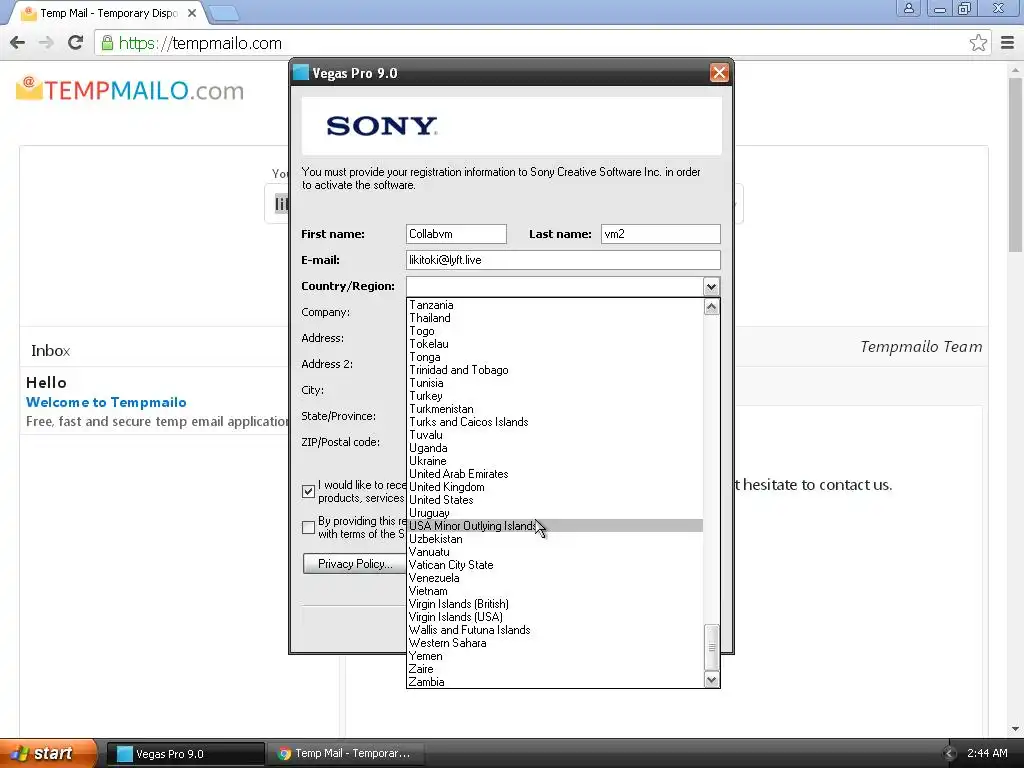Click the E-mail input field
The image size is (1024, 768).
[x=563, y=260]
